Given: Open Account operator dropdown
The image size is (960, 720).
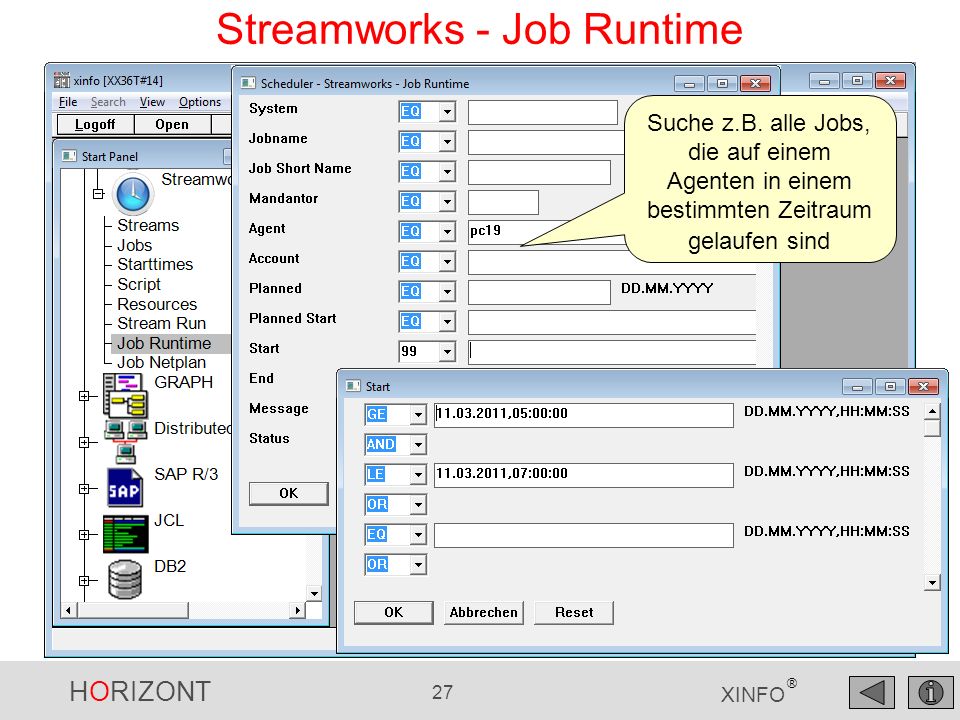Looking at the screenshot, I should tap(447, 261).
